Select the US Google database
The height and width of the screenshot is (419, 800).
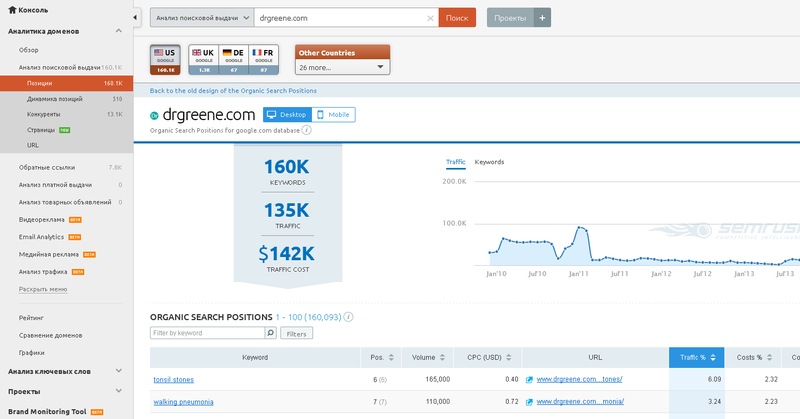pos(165,60)
